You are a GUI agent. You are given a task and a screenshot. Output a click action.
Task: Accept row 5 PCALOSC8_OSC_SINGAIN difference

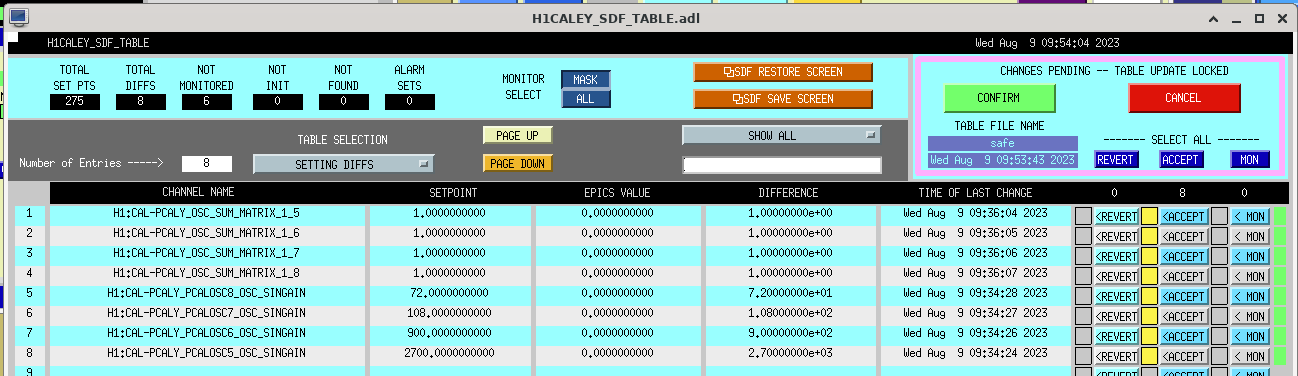pos(1184,296)
